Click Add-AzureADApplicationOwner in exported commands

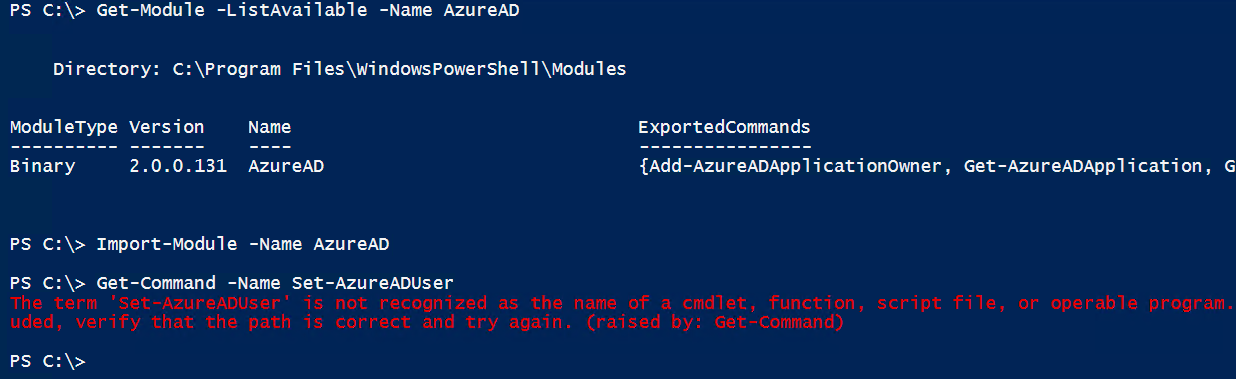pos(796,166)
